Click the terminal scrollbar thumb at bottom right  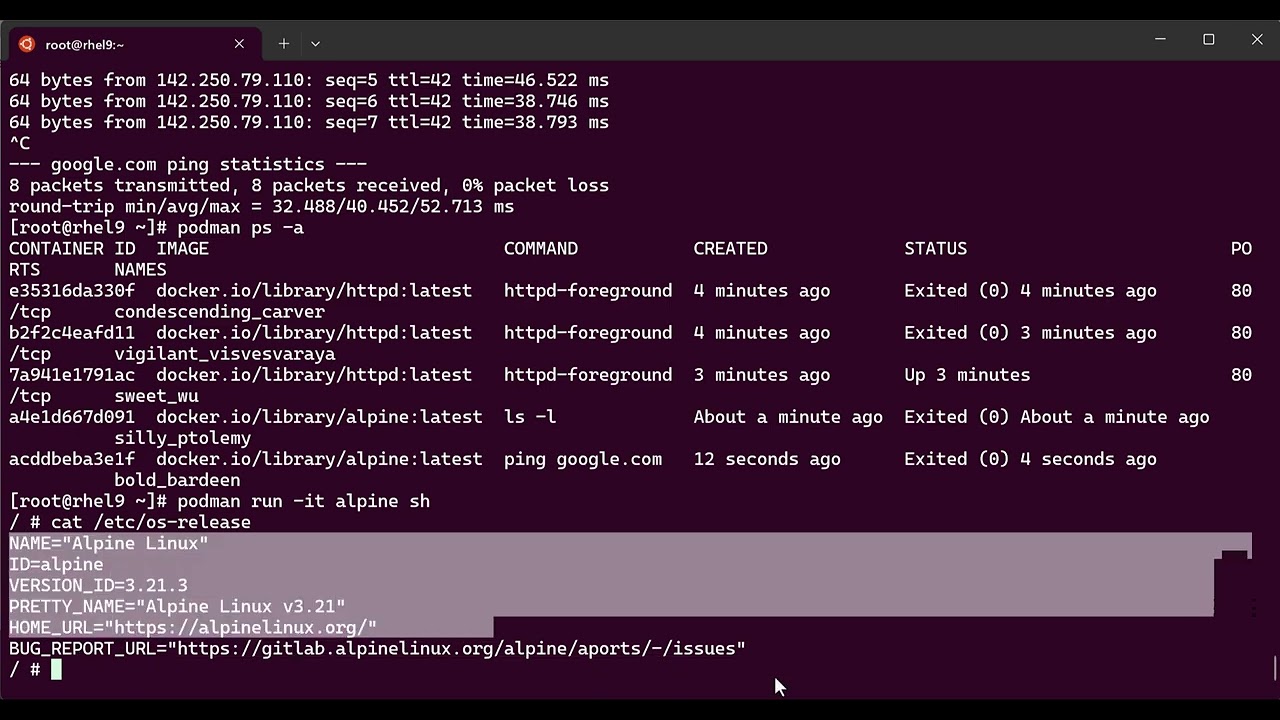1274,667
